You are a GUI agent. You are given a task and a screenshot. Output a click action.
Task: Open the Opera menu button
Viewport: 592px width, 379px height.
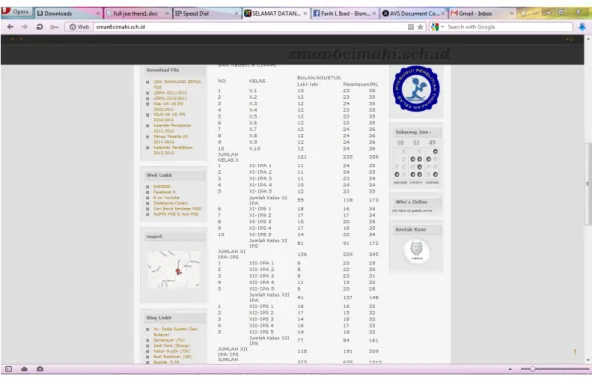[x=17, y=12]
